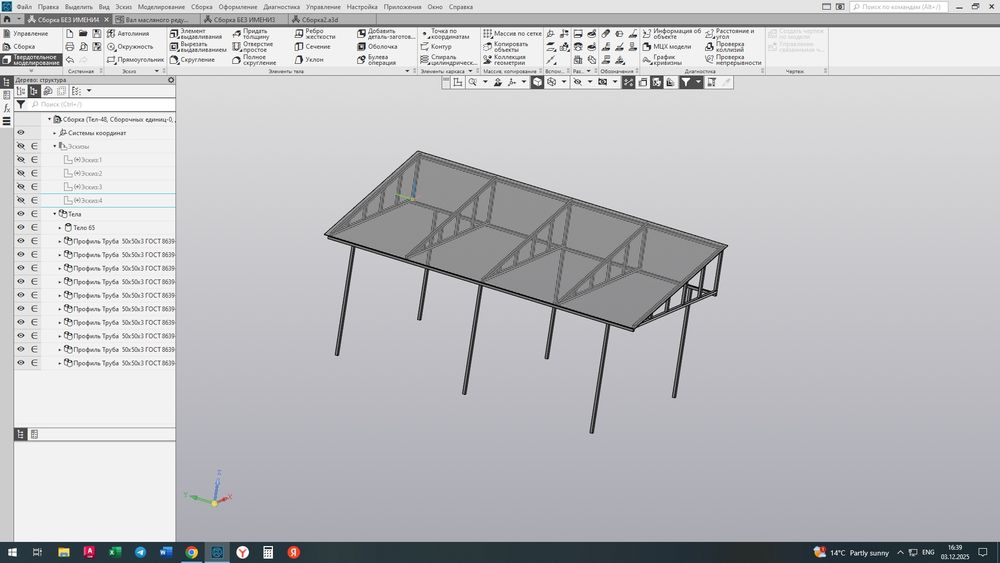Open Информация об объекте diagnostic
This screenshot has width=1000, height=563.
(671, 33)
